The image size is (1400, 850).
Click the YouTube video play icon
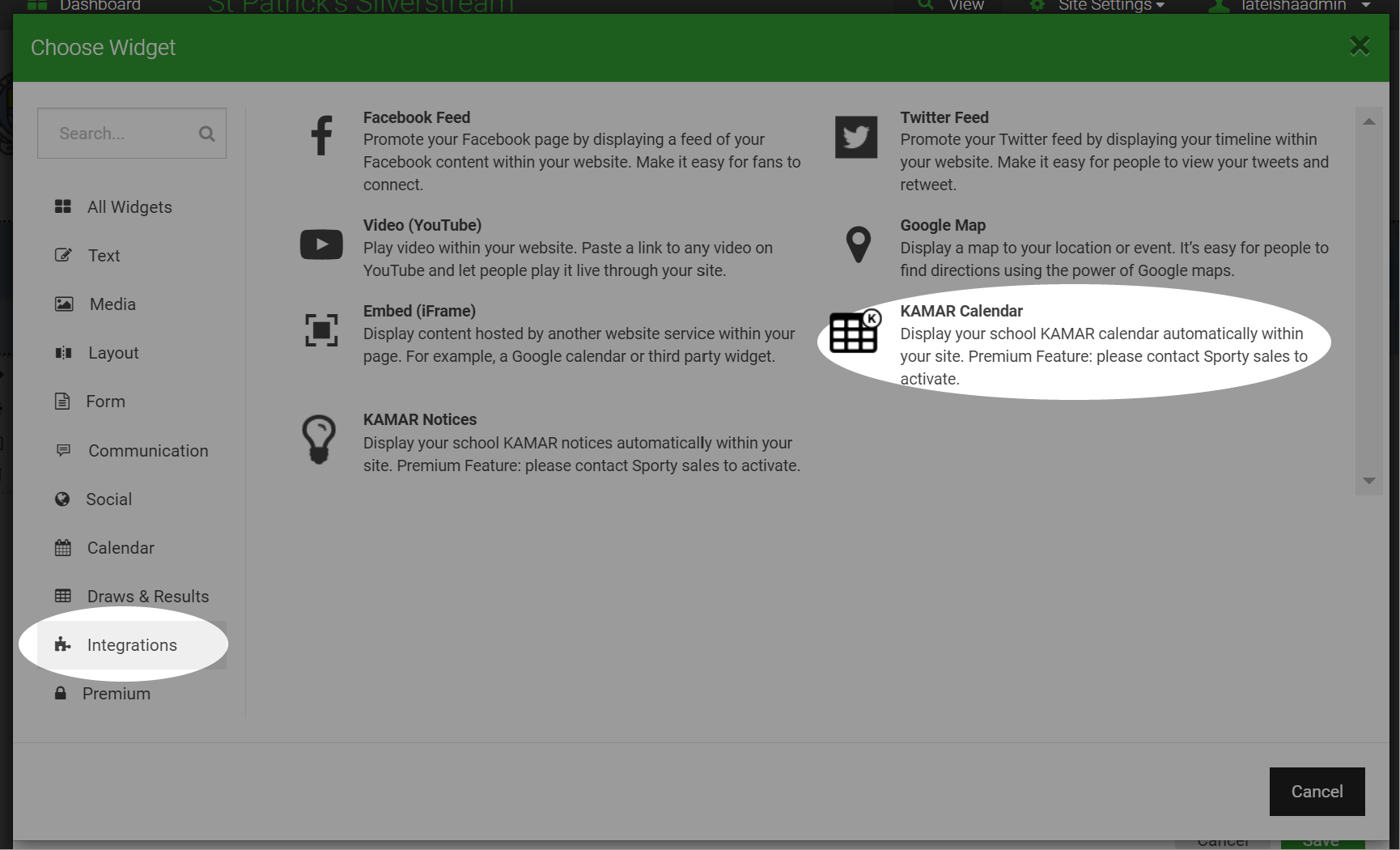click(x=321, y=244)
